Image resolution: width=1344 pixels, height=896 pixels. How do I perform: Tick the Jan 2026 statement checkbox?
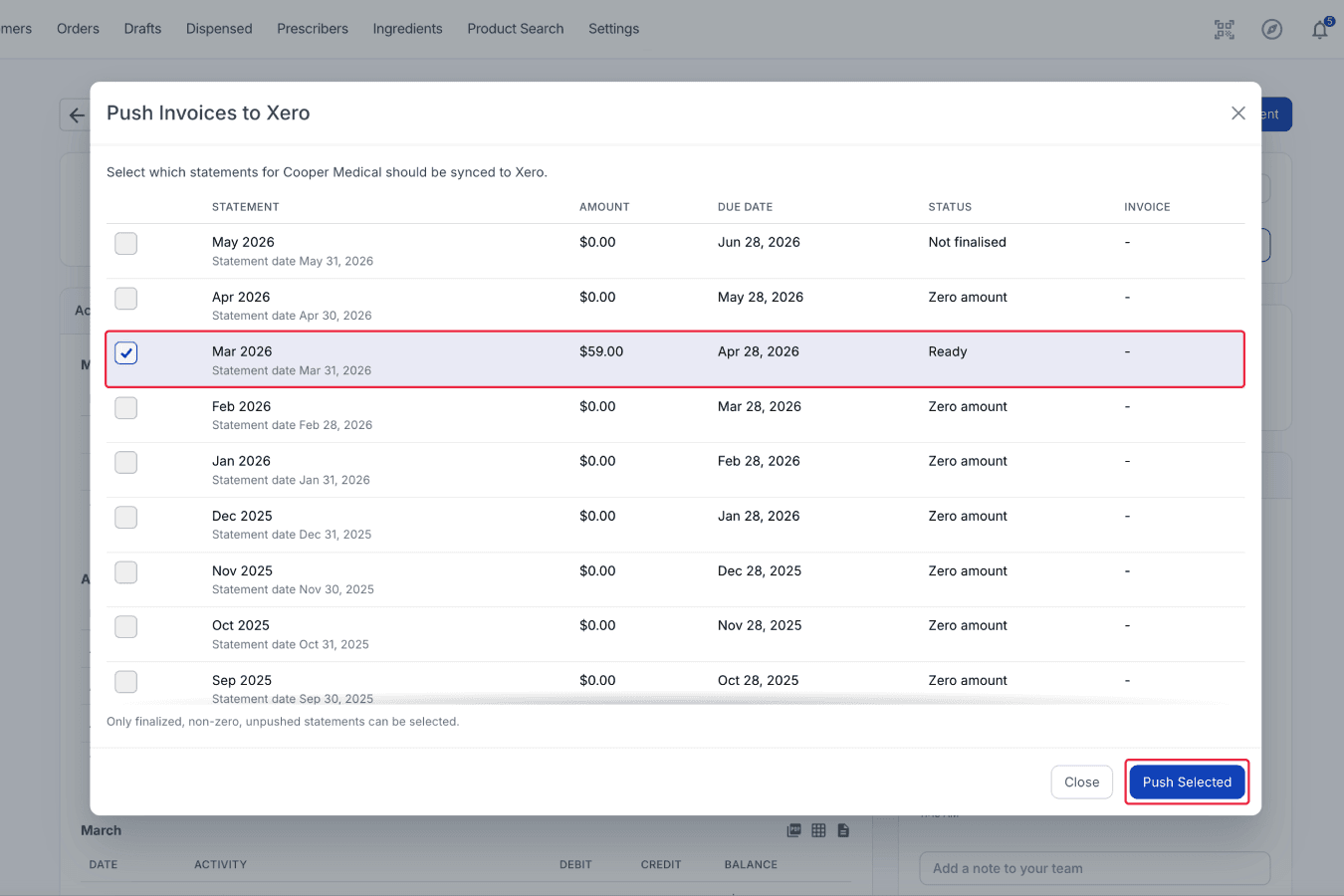pos(125,462)
